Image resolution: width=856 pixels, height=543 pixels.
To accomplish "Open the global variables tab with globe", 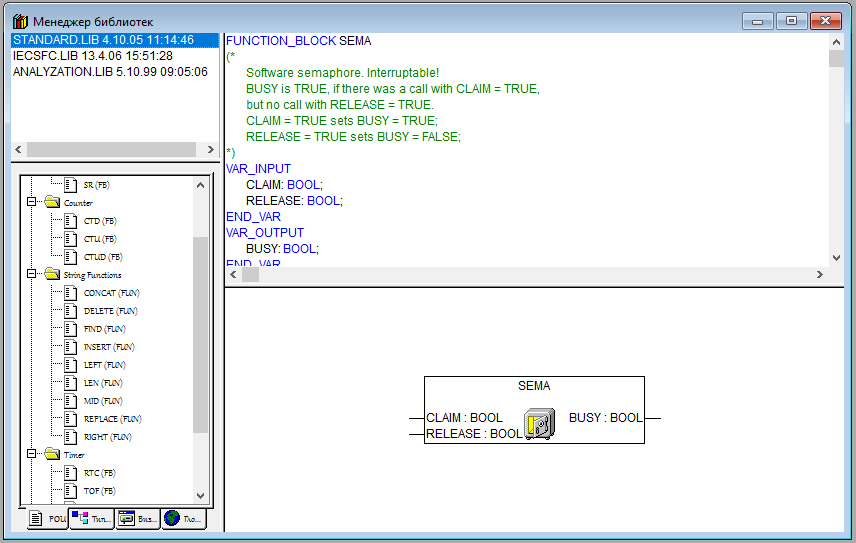I will (x=184, y=519).
